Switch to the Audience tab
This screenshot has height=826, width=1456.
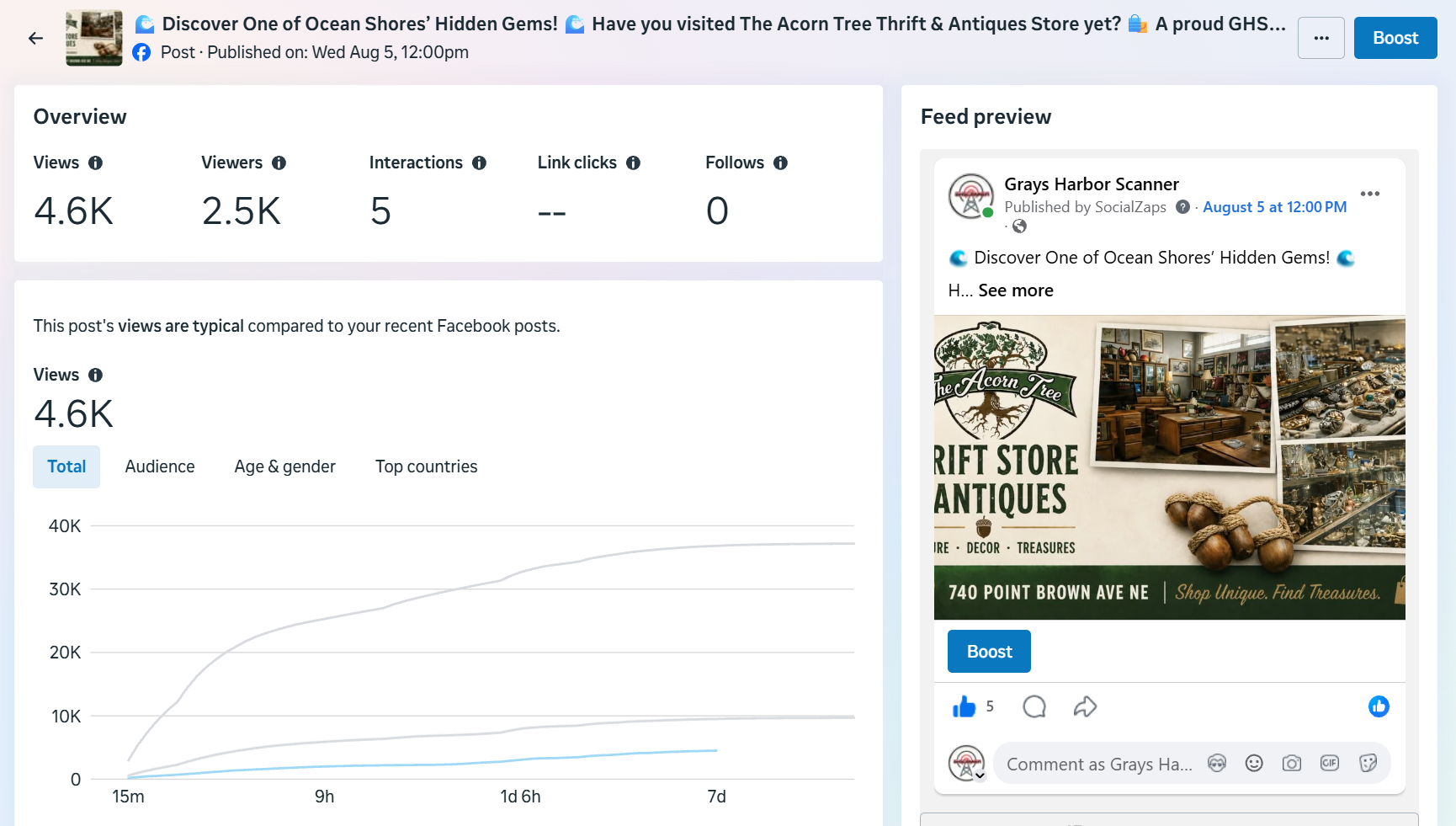[x=160, y=466]
